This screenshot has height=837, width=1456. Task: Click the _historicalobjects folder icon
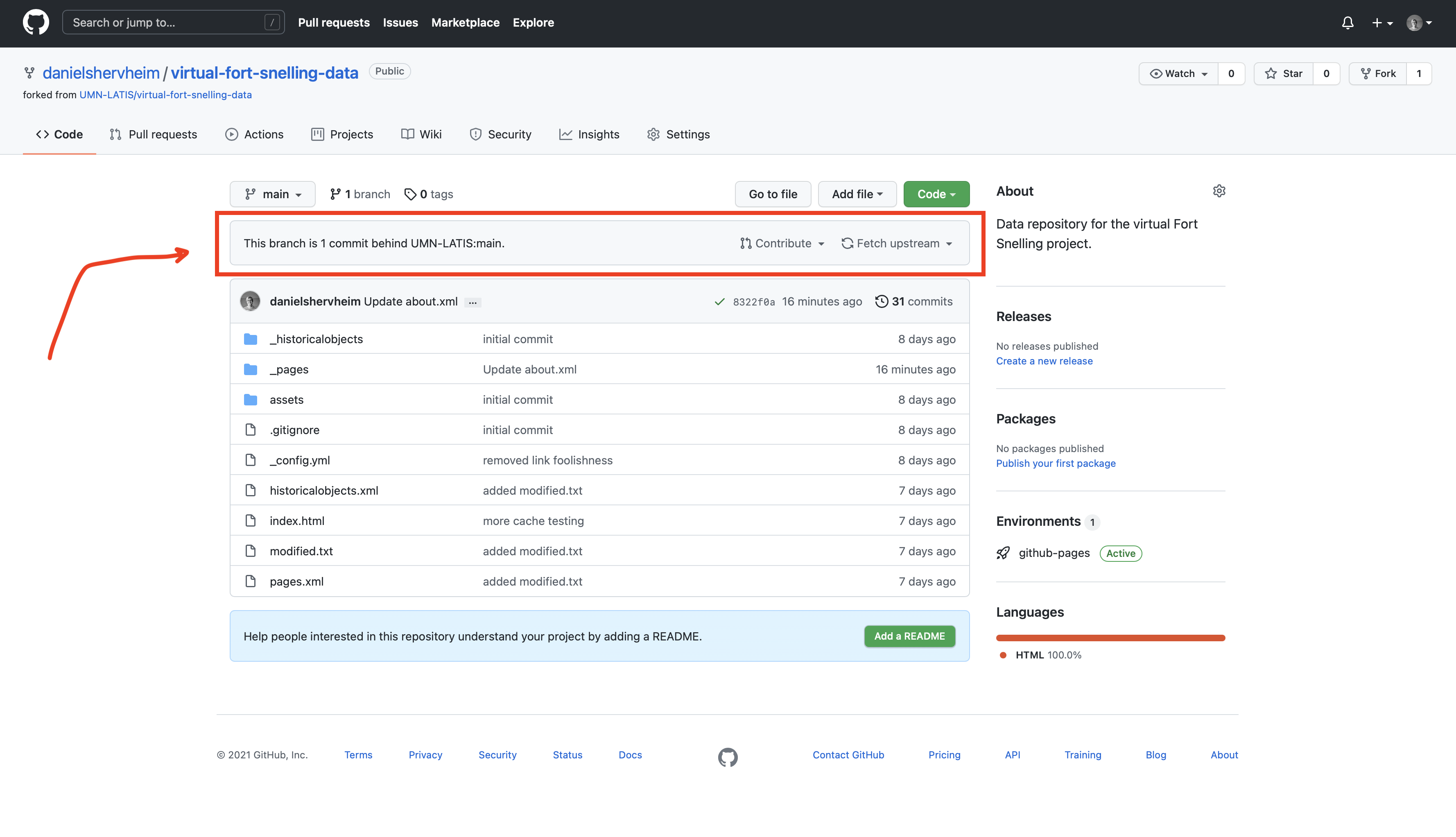click(x=250, y=339)
